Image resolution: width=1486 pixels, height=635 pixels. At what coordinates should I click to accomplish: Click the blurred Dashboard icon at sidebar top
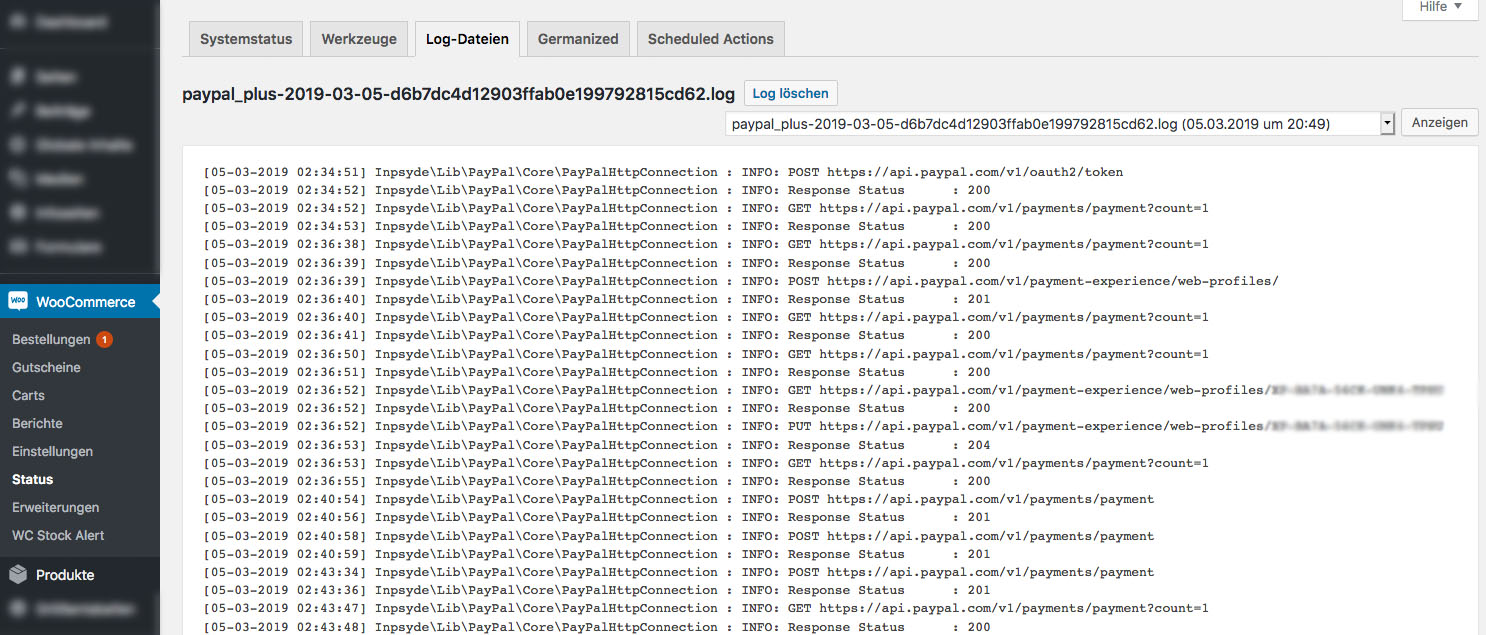(18, 20)
